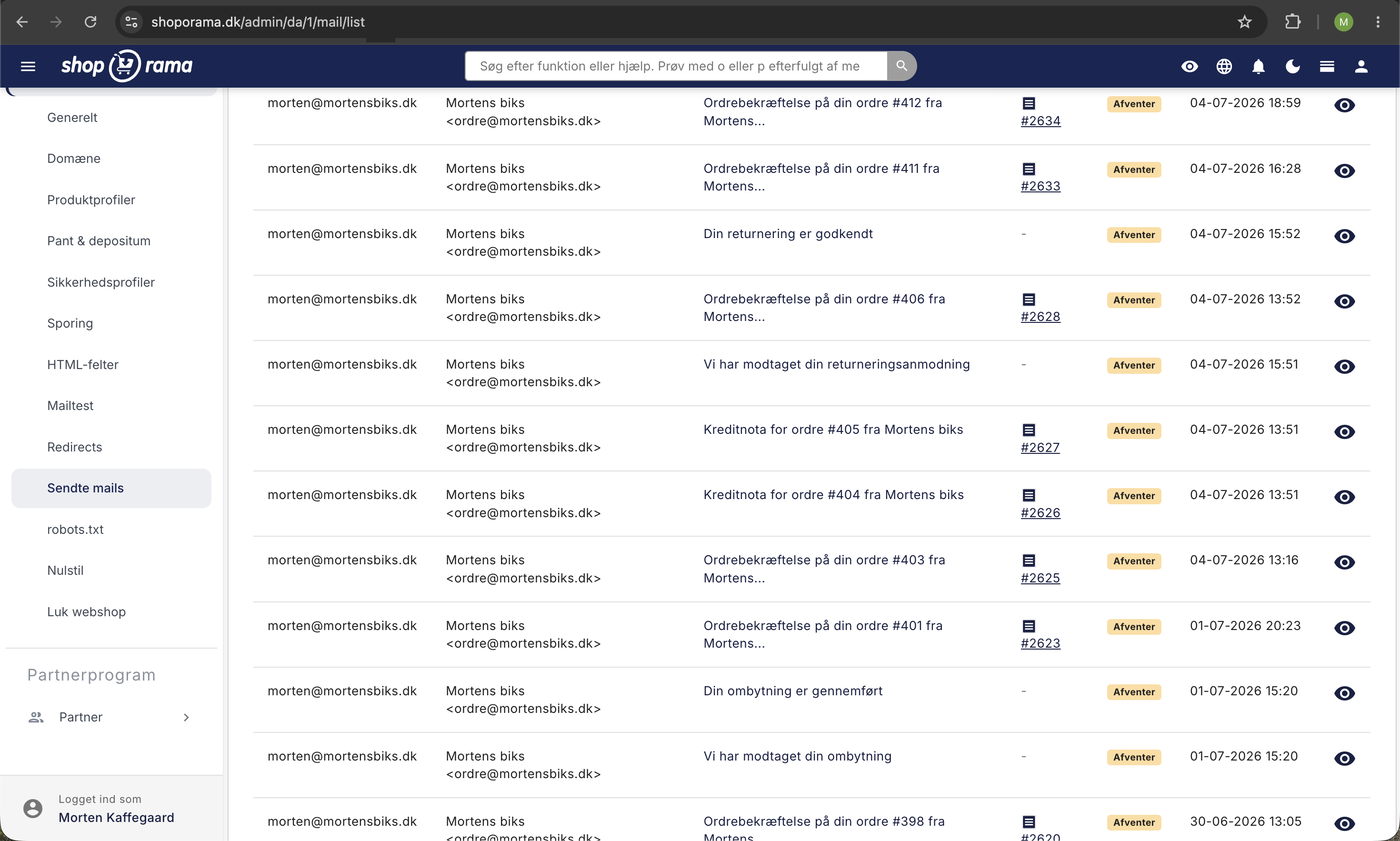The image size is (1400, 841).
Task: Open order link #2625
Action: click(1040, 578)
